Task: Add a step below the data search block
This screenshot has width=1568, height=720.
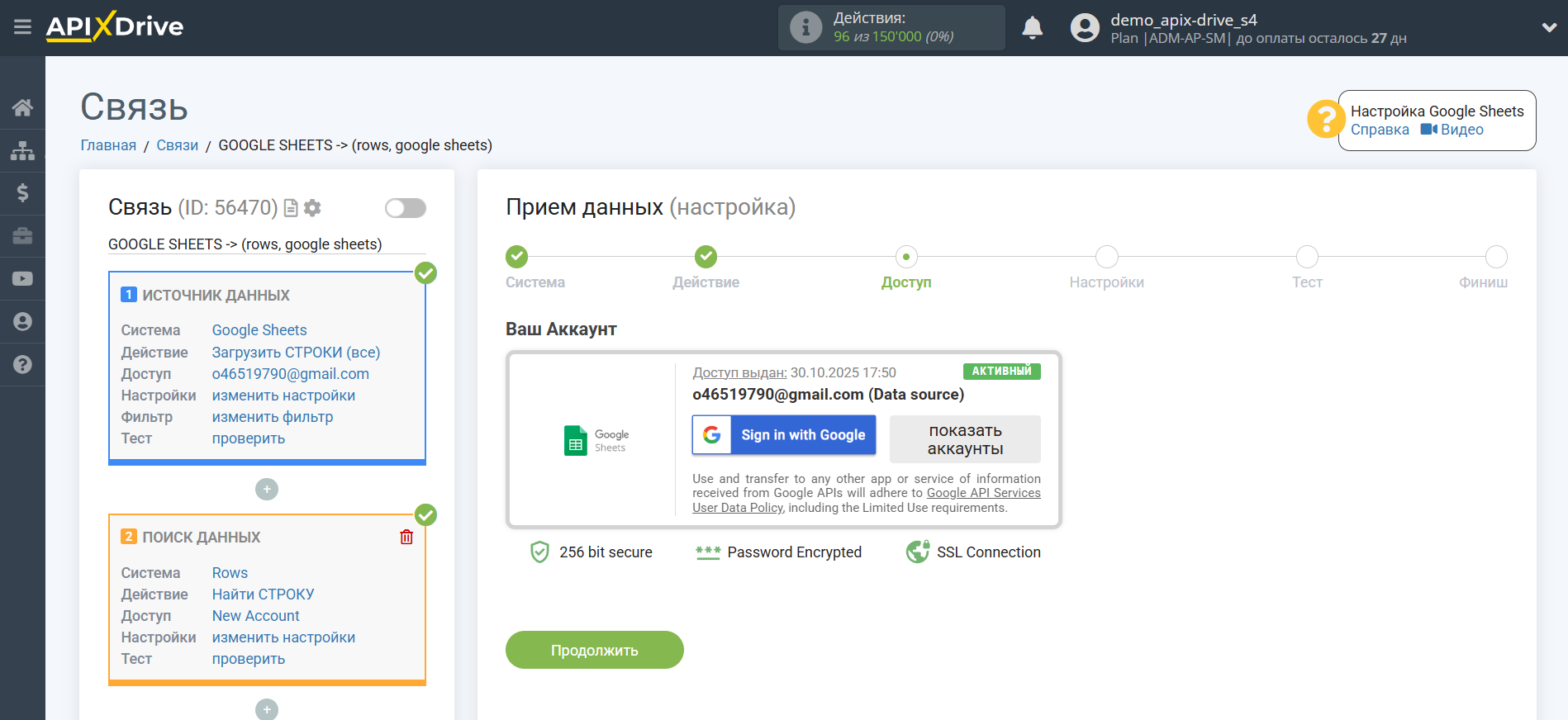Action: pos(266,709)
